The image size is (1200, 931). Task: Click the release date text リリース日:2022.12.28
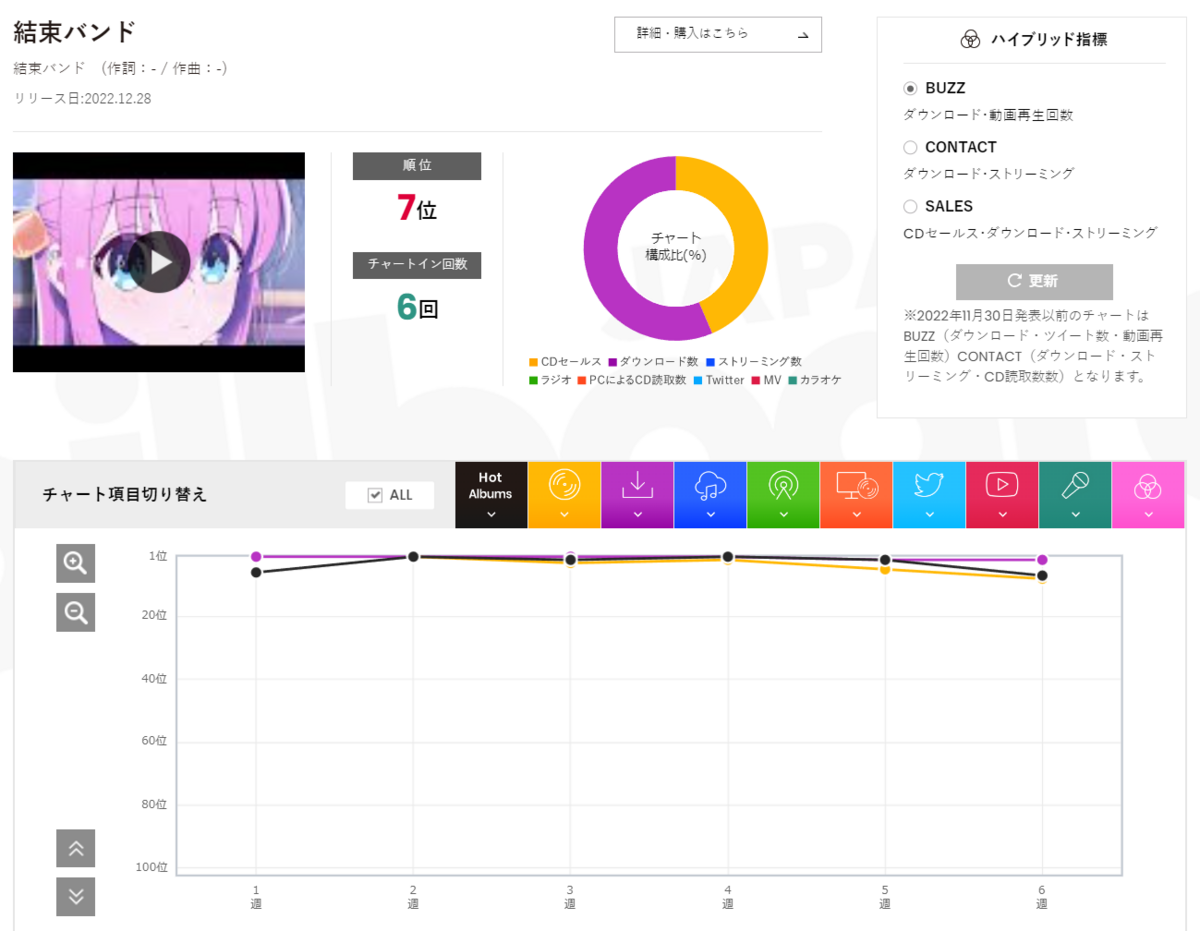click(x=82, y=99)
